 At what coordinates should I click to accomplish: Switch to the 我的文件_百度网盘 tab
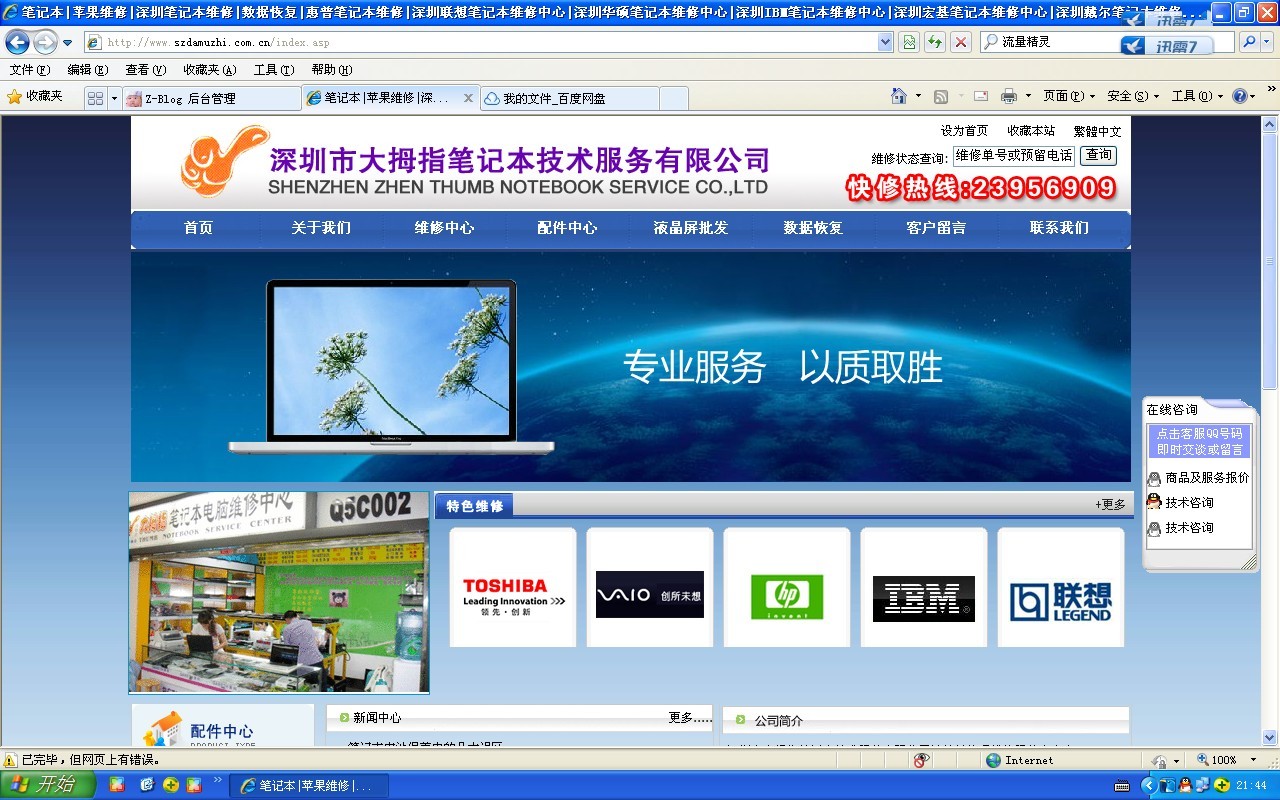click(569, 98)
